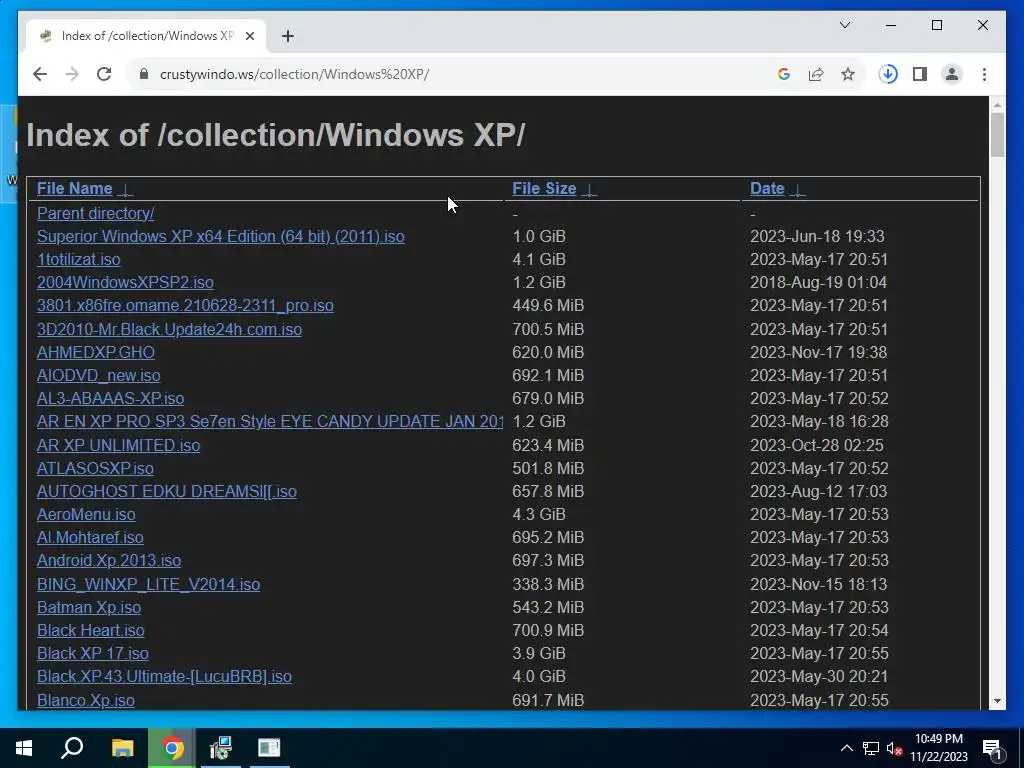The image size is (1024, 768).
Task: Go back to the previous page
Action: tap(40, 74)
